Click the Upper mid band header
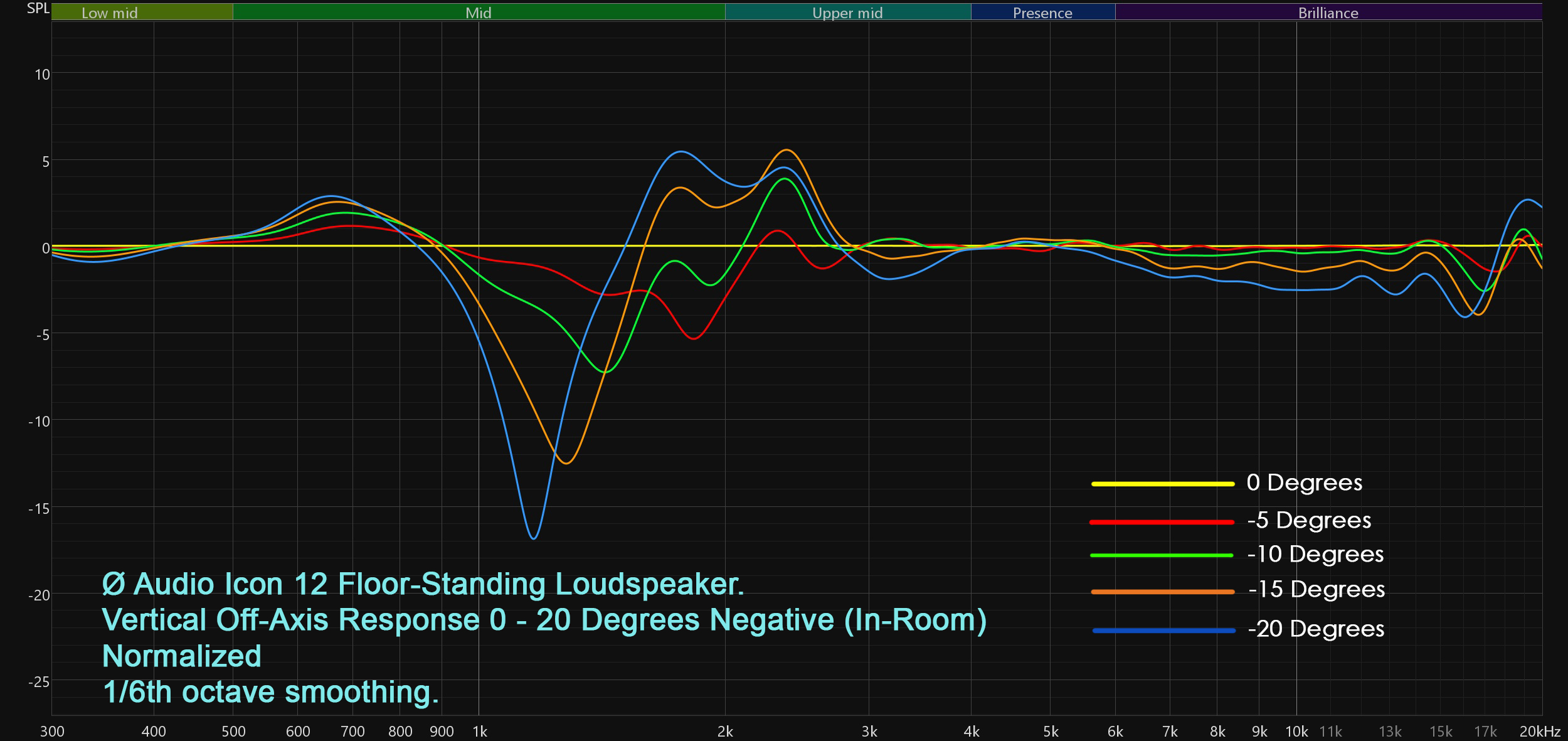This screenshot has width=1568, height=741. pos(847,13)
